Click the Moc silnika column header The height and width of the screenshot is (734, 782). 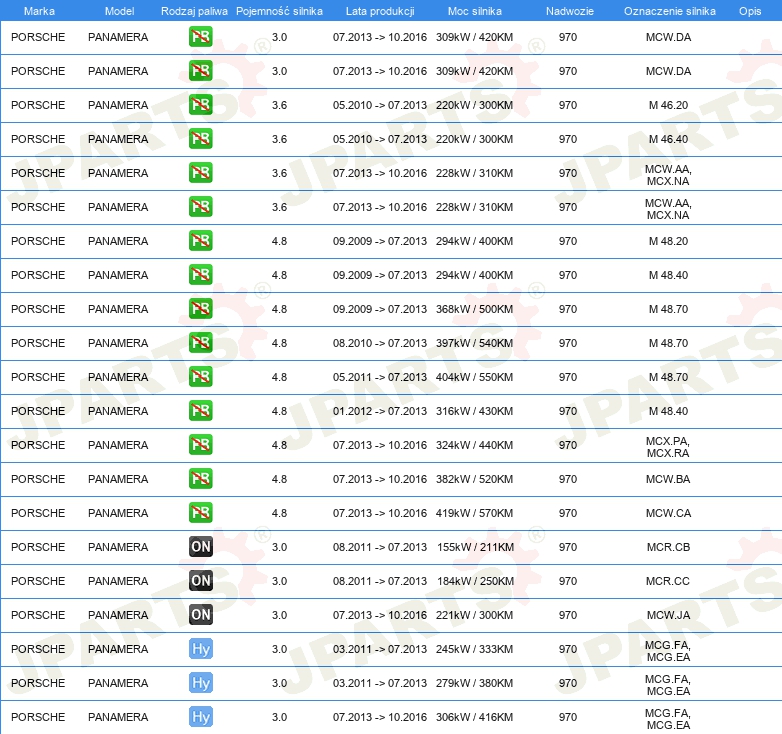point(475,11)
